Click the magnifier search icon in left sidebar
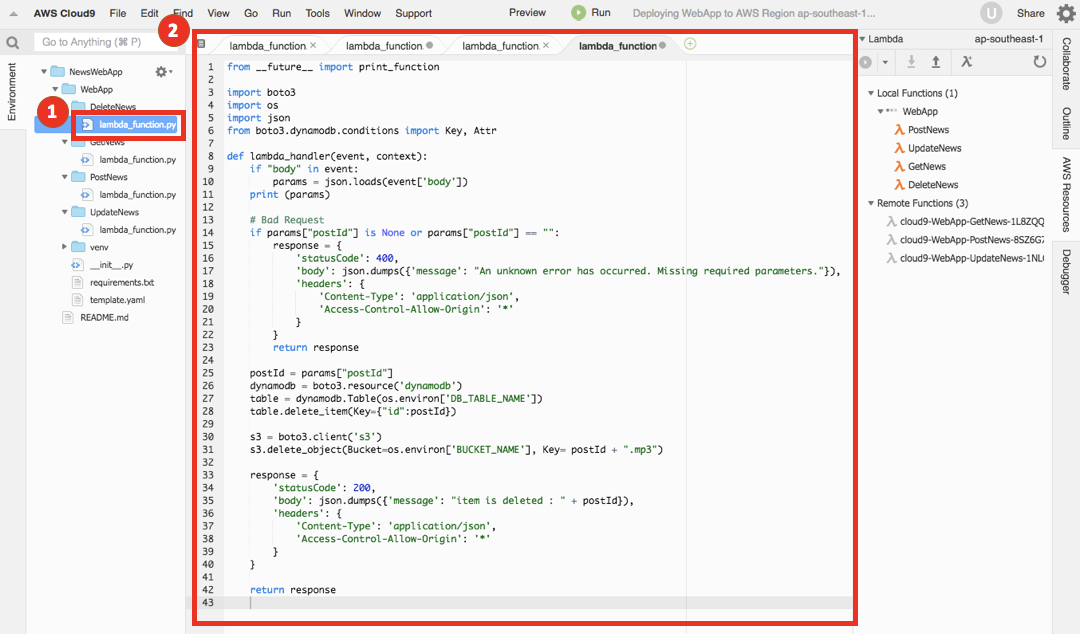Viewport: 1080px width, 634px height. pos(12,43)
